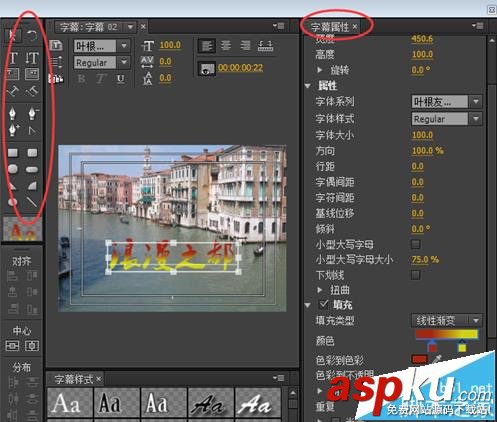Open Tab Stops ruler icon
The image size is (497, 422).
click(266, 45)
